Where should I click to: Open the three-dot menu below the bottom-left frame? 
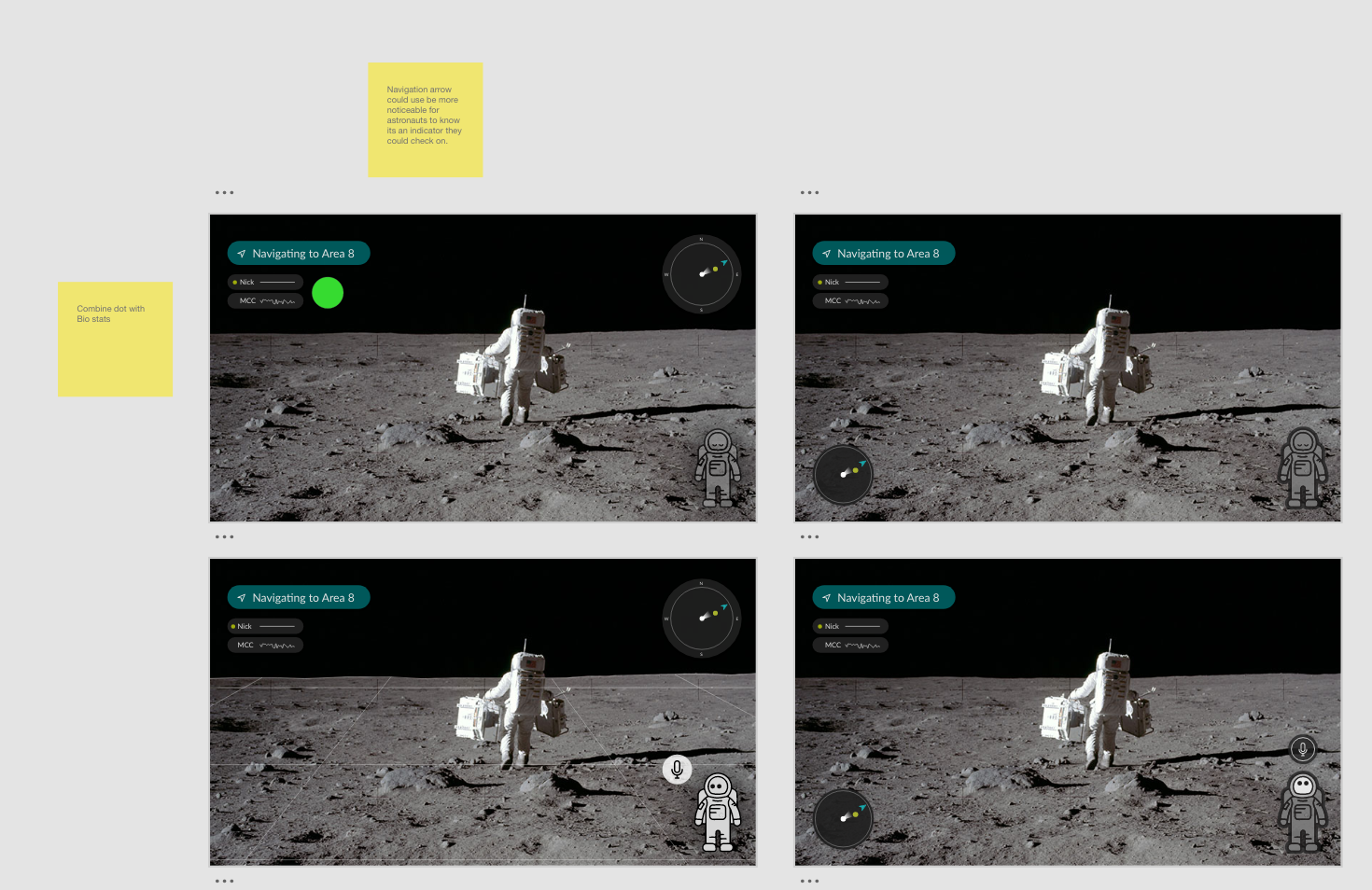224,881
